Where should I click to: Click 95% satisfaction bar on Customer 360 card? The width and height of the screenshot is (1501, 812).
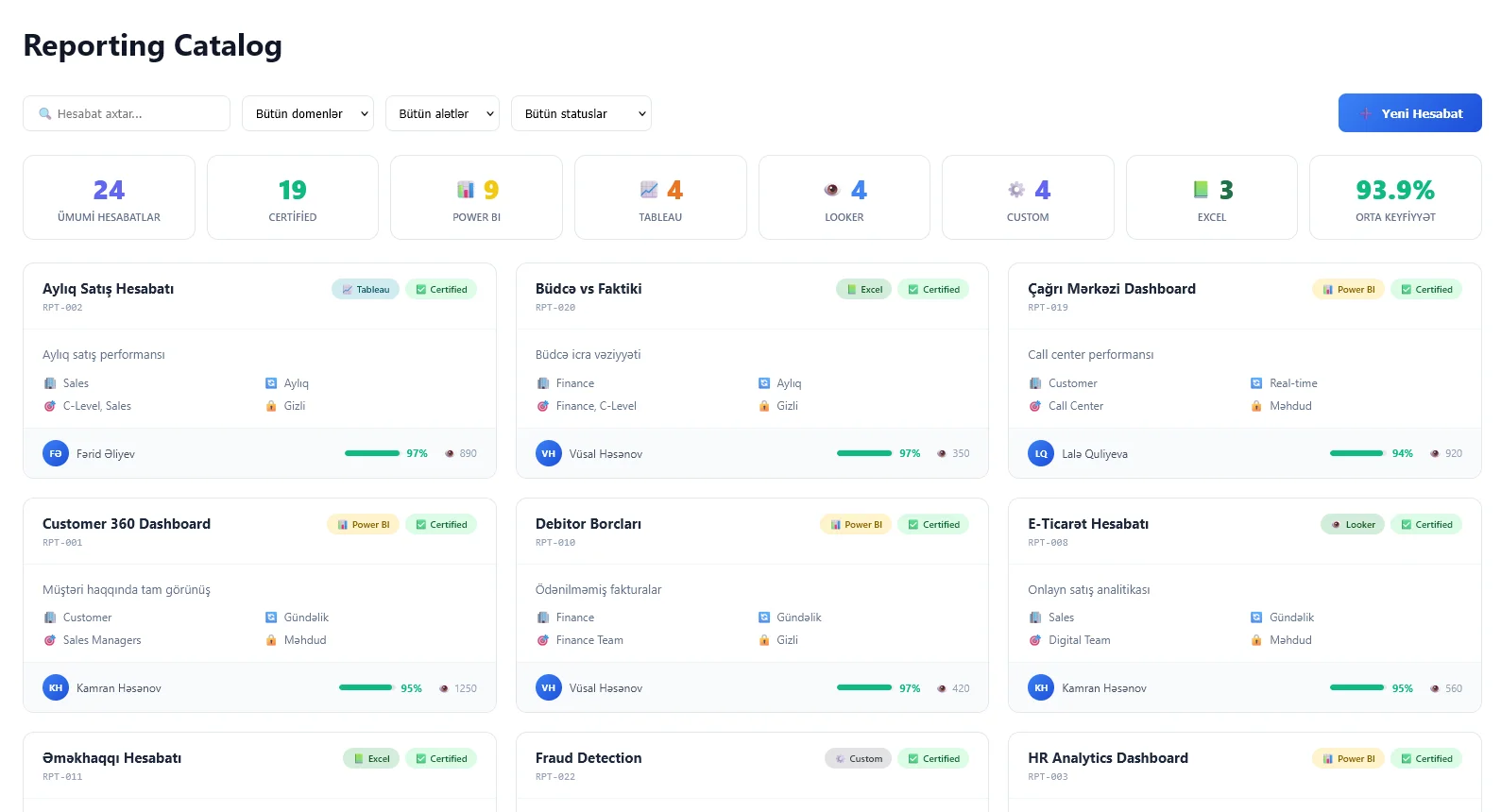(367, 688)
